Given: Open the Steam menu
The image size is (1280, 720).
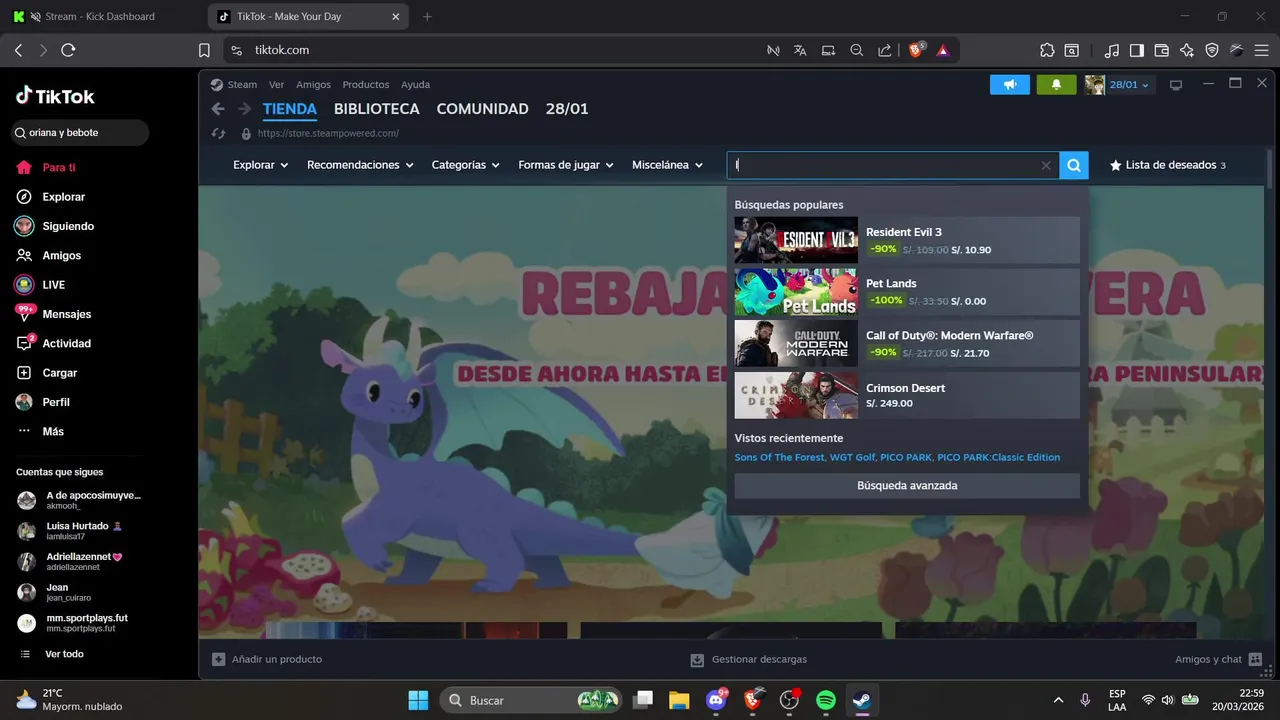Looking at the screenshot, I should (x=242, y=85).
